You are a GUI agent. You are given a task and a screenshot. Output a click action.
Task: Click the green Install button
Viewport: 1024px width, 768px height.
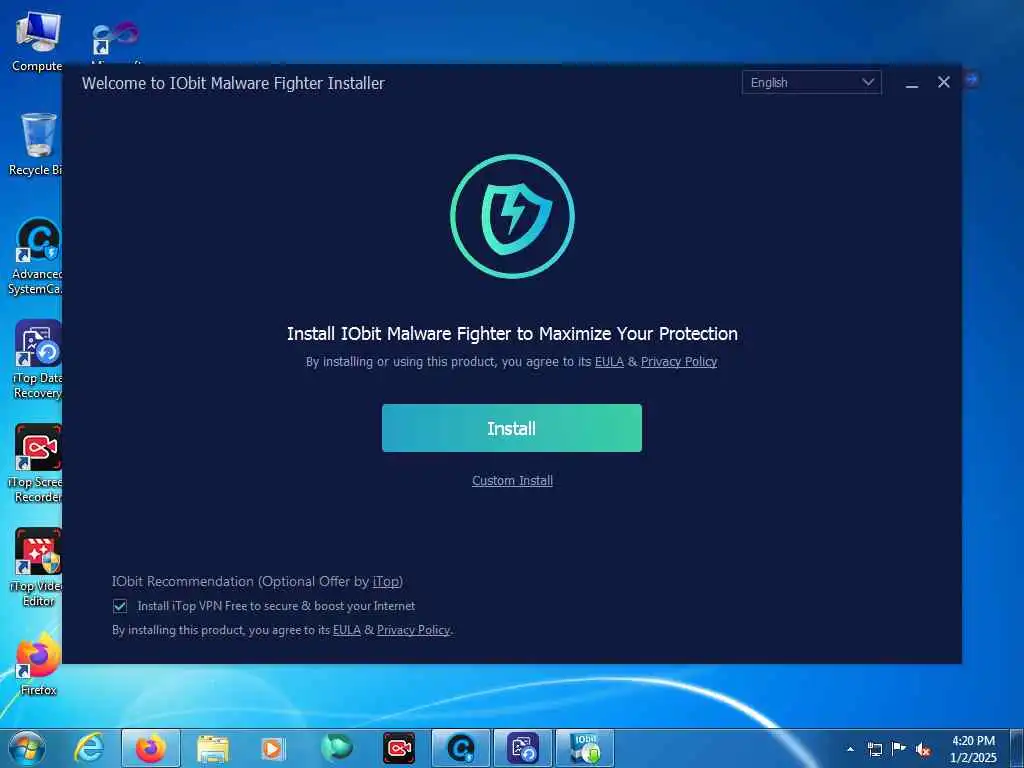pyautogui.click(x=511, y=428)
